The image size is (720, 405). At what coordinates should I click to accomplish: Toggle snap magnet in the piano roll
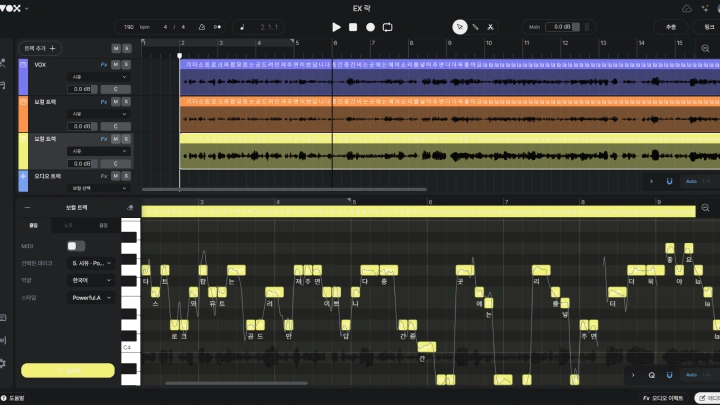tap(669, 375)
